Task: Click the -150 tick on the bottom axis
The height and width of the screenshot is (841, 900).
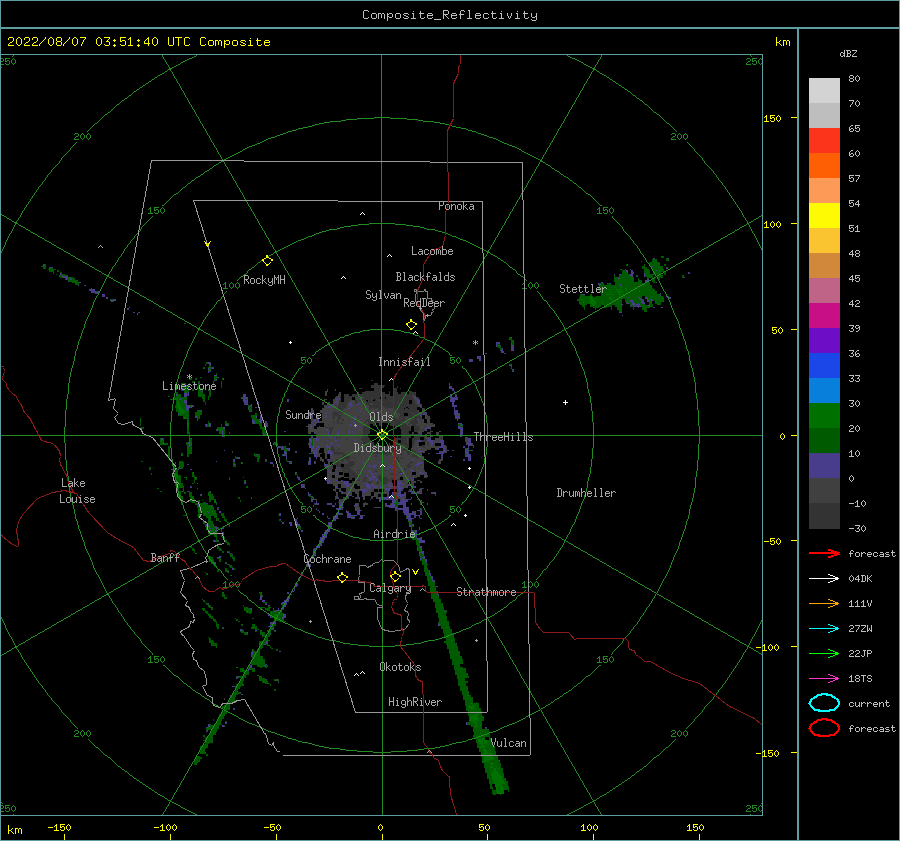Action: pos(59,827)
